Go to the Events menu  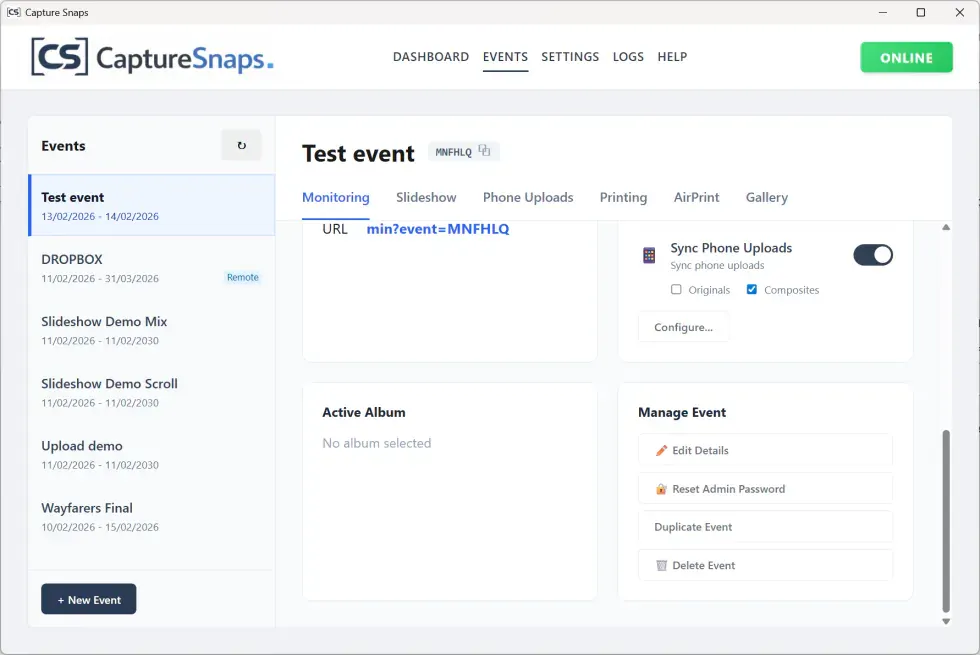coord(505,57)
